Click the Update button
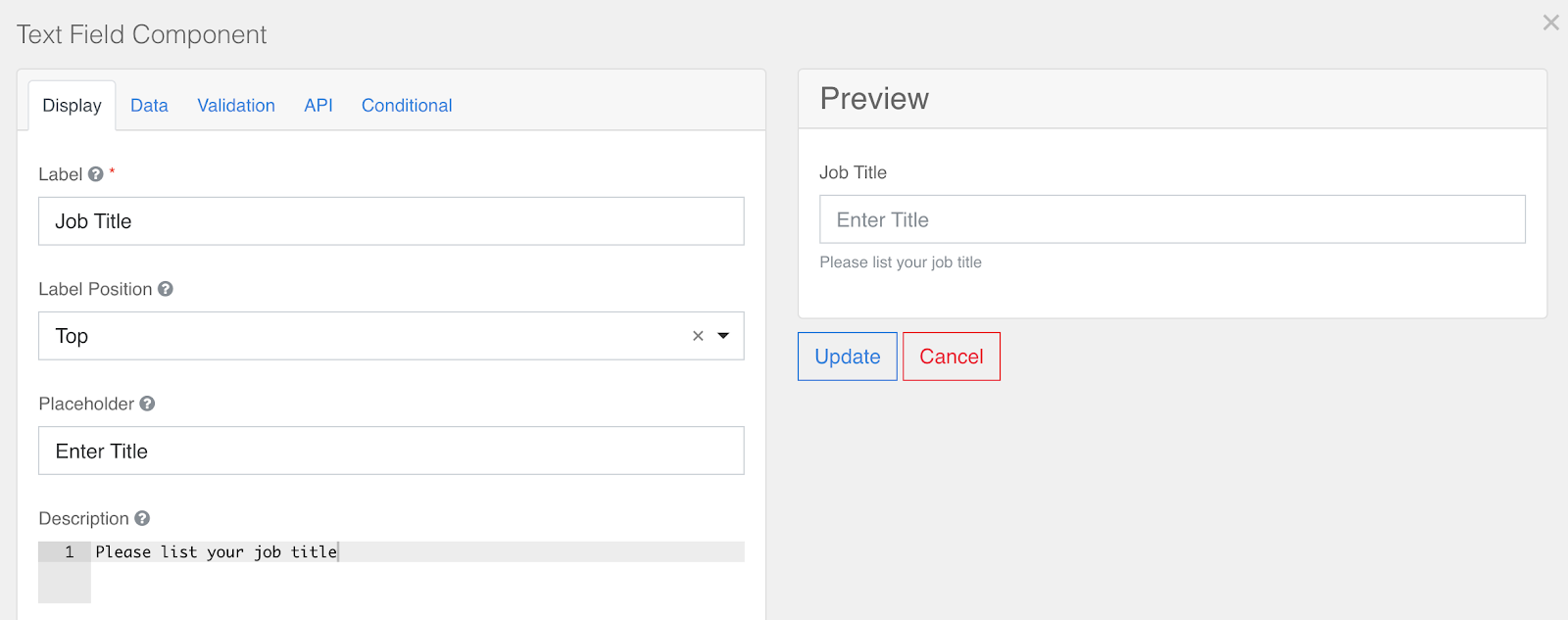 [847, 357]
